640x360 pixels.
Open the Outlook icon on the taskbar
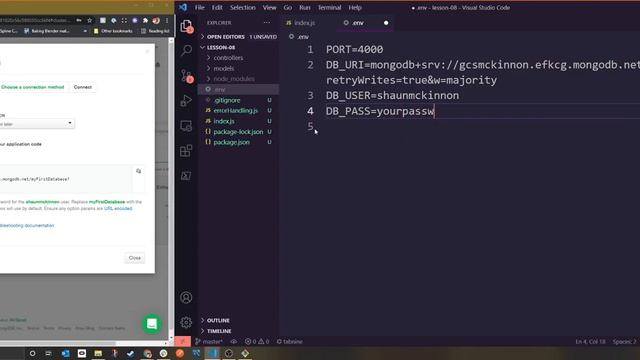pos(65,353)
